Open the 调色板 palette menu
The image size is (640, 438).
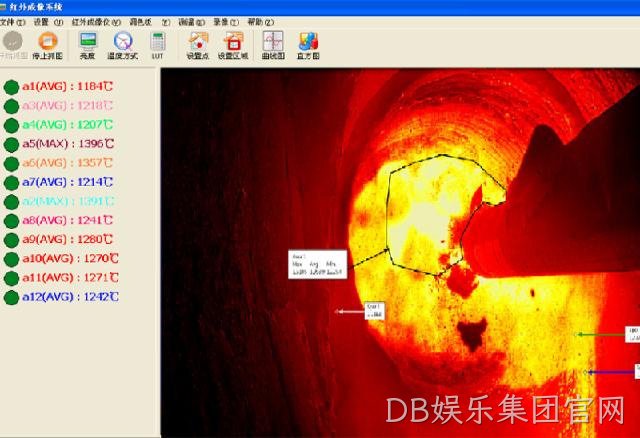(149, 22)
